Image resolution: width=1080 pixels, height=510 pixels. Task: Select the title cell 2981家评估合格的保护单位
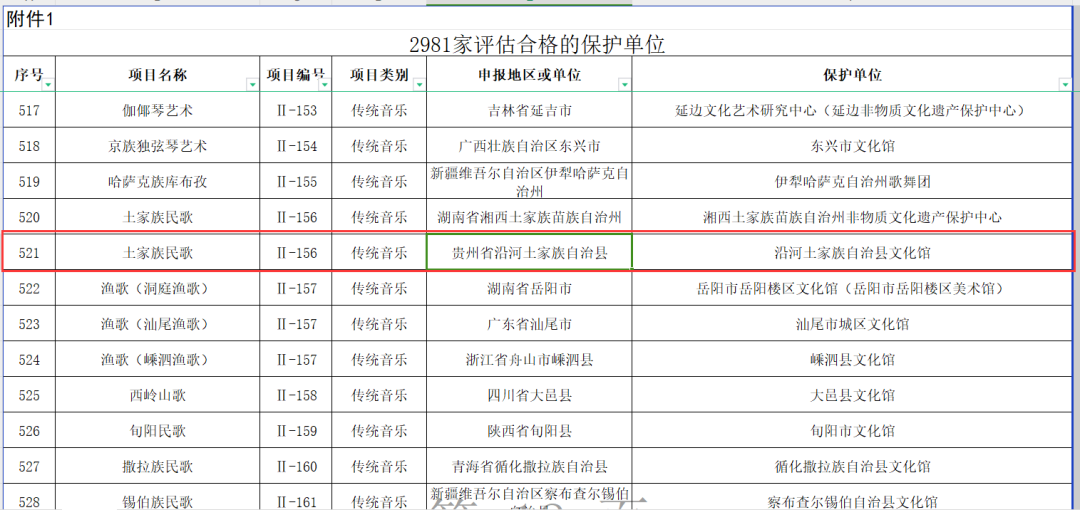538,44
